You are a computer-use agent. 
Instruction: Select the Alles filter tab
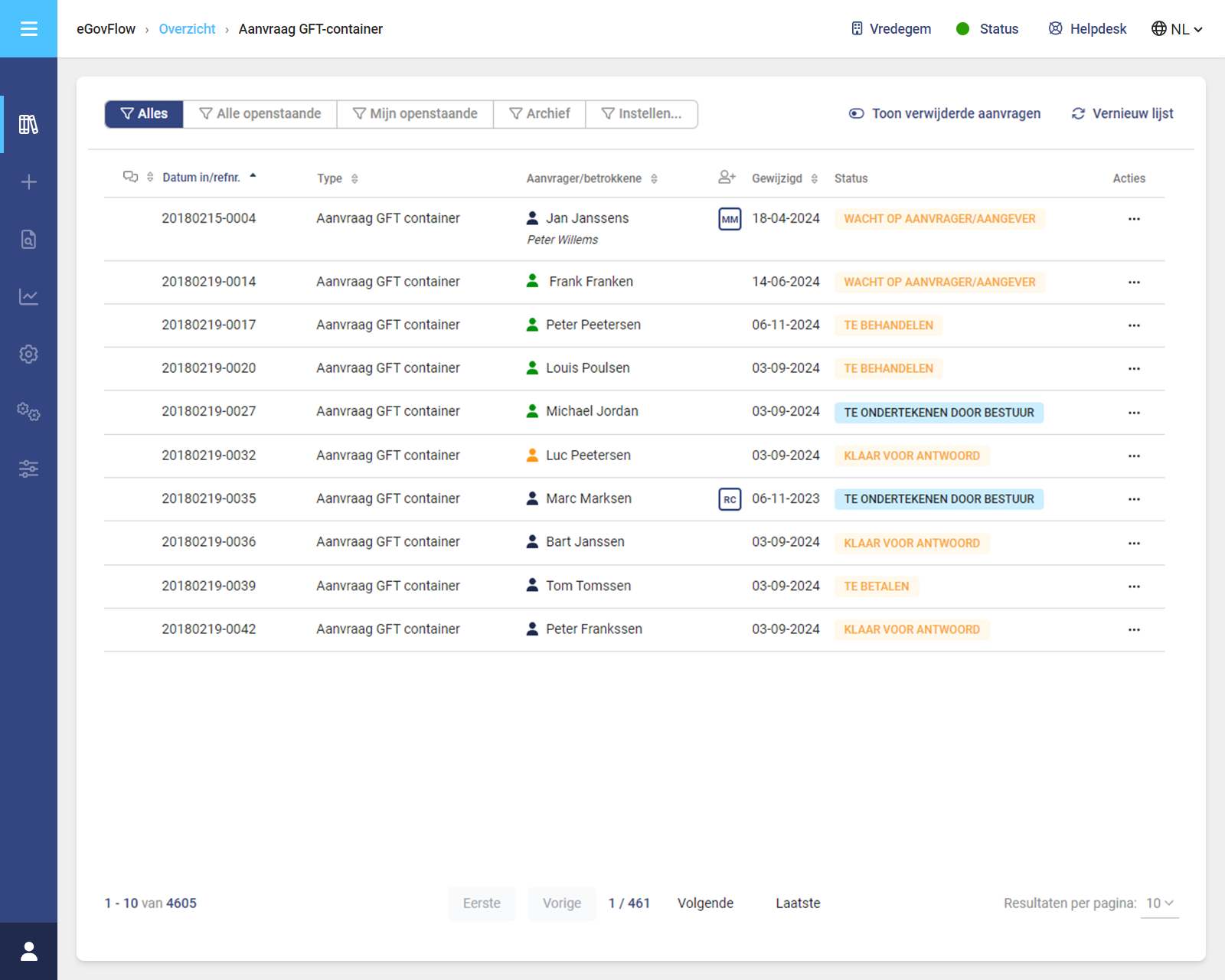tap(144, 114)
